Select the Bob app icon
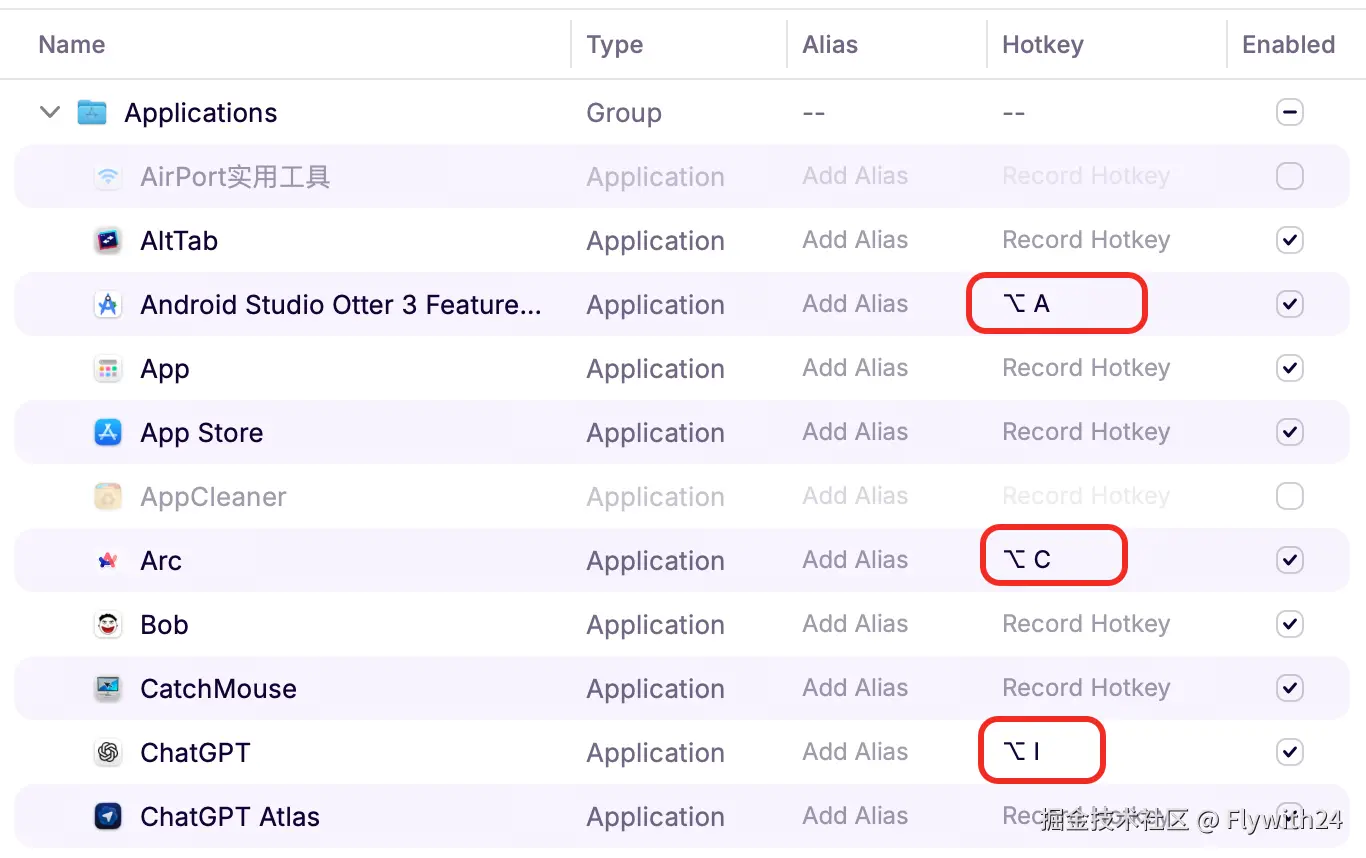1366x858 pixels. 108,625
